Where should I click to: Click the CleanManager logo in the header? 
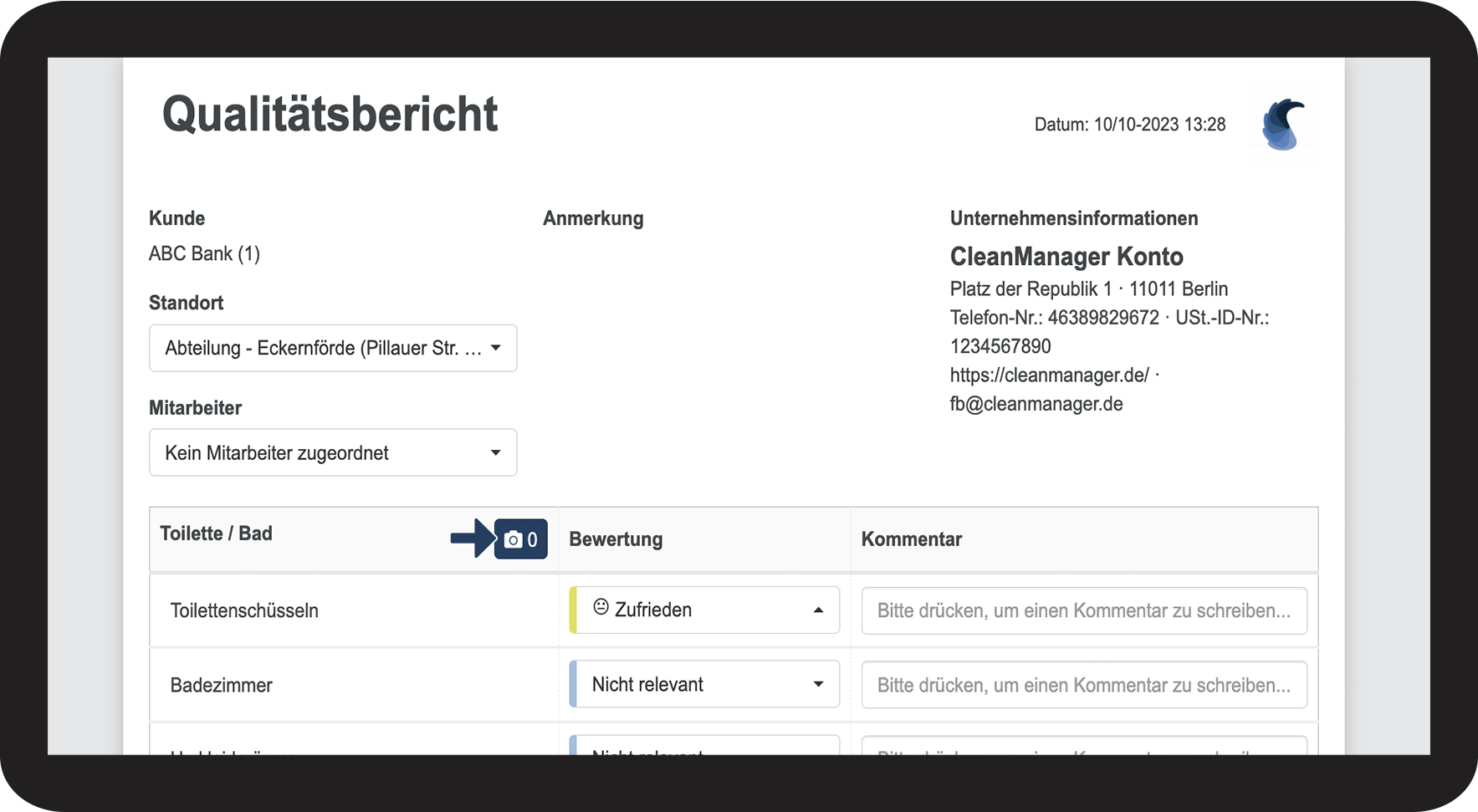(1282, 125)
